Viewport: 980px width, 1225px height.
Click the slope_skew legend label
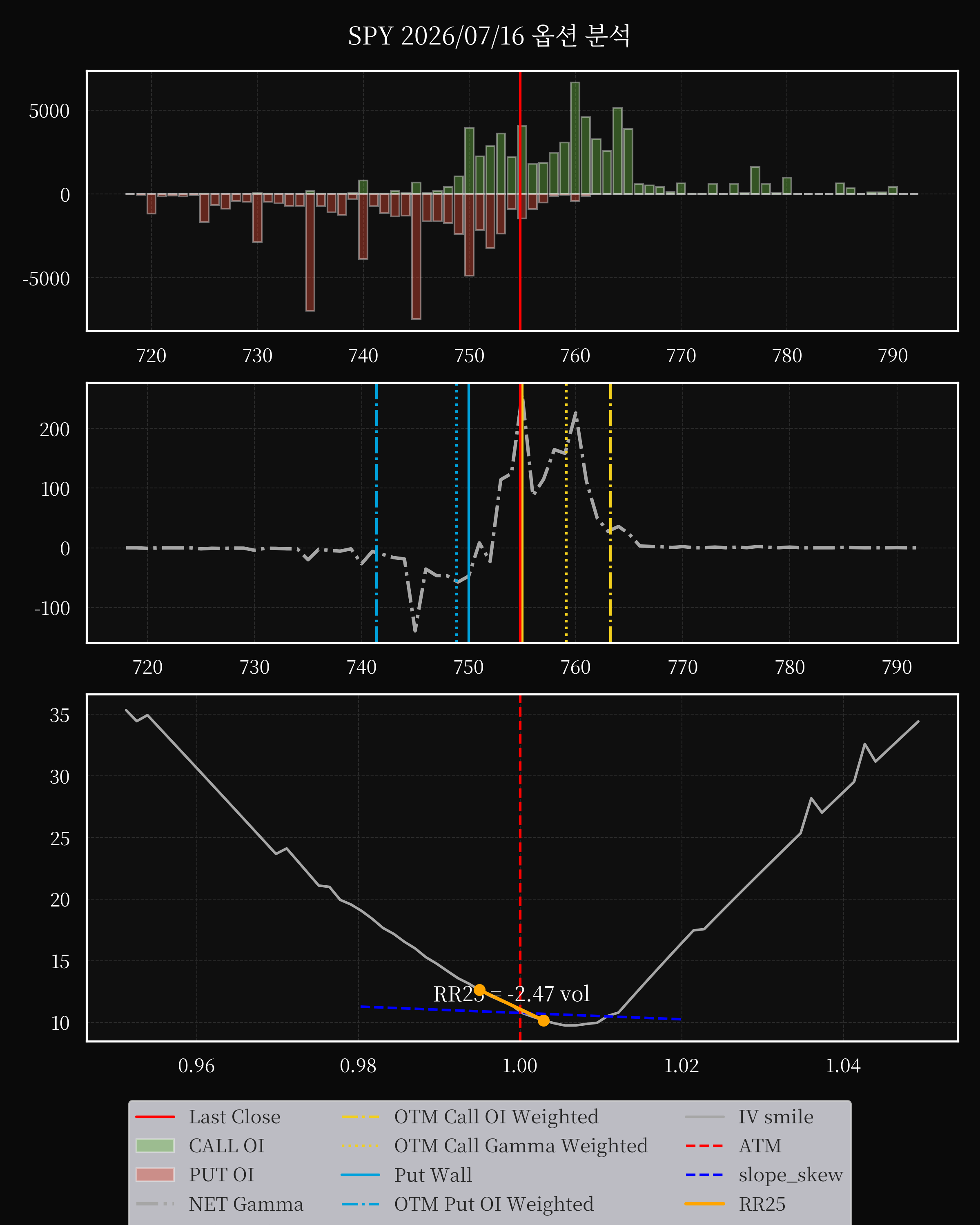click(791, 1175)
